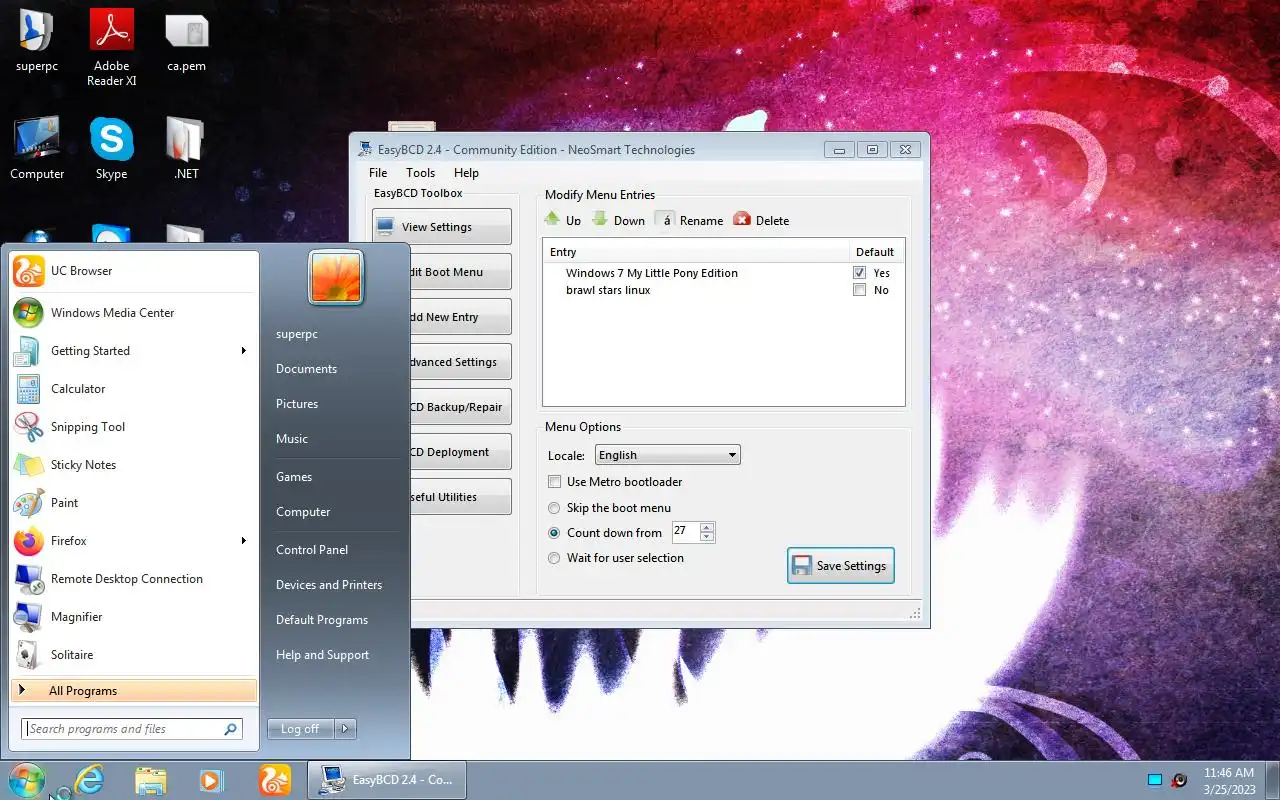Delete the selected boot entry
Image resolution: width=1280 pixels, height=800 pixels.
[x=761, y=220]
